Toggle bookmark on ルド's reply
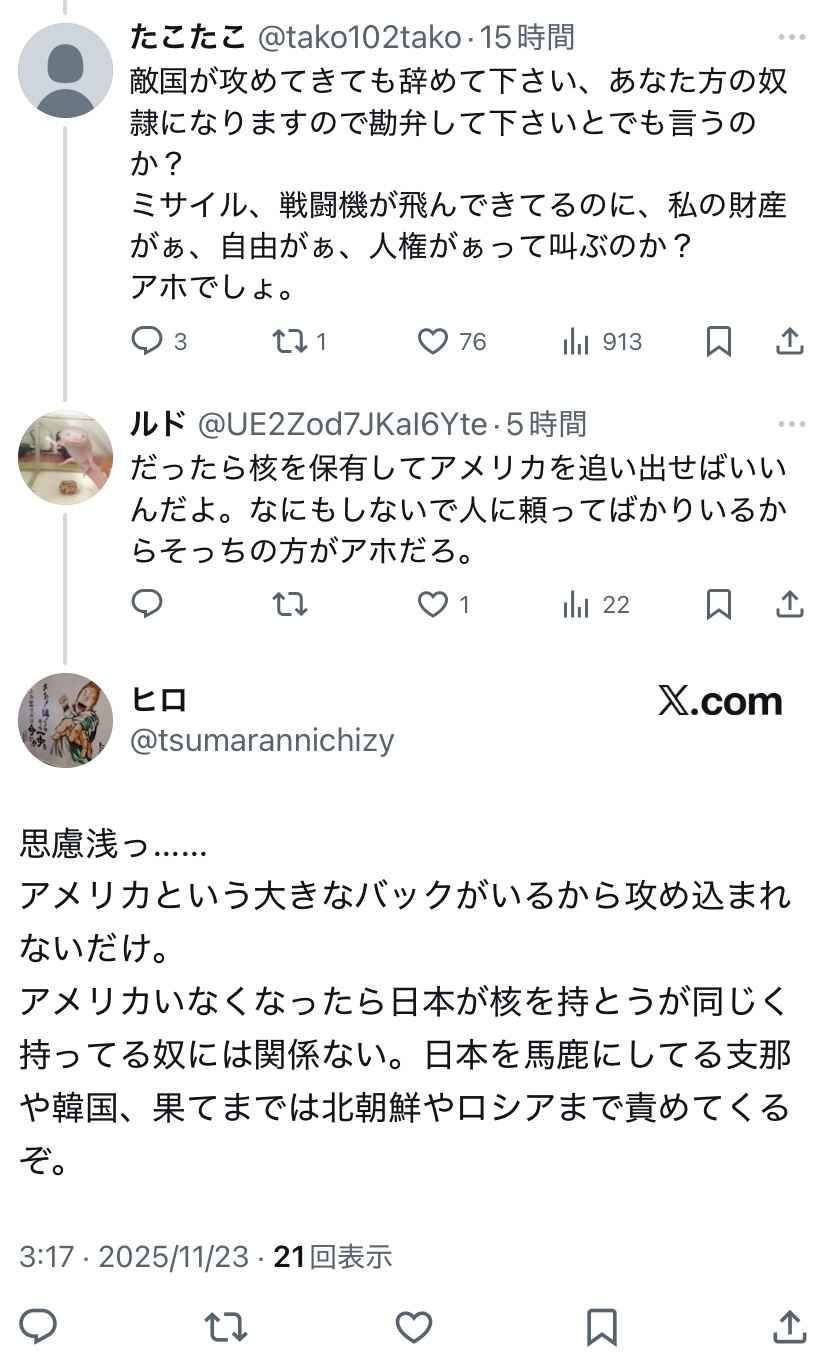828x1354 pixels. (718, 604)
